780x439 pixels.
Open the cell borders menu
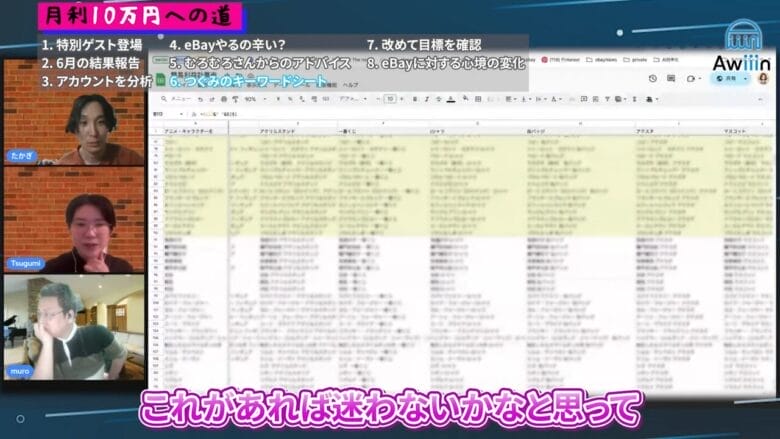478,99
